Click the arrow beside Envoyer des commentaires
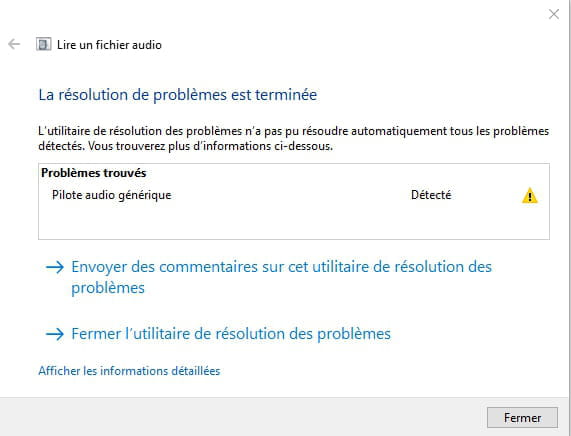The height and width of the screenshot is (436, 571). tap(55, 267)
